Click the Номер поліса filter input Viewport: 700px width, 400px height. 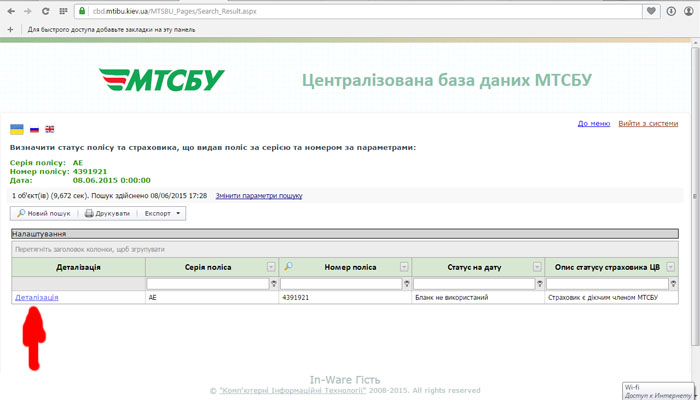point(341,283)
